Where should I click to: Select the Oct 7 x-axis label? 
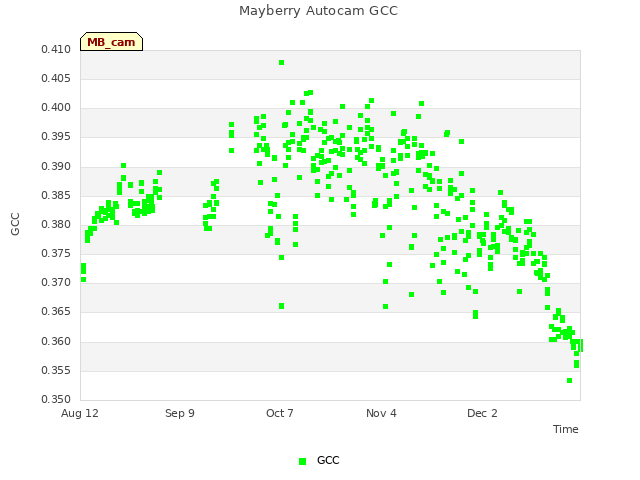pos(280,413)
